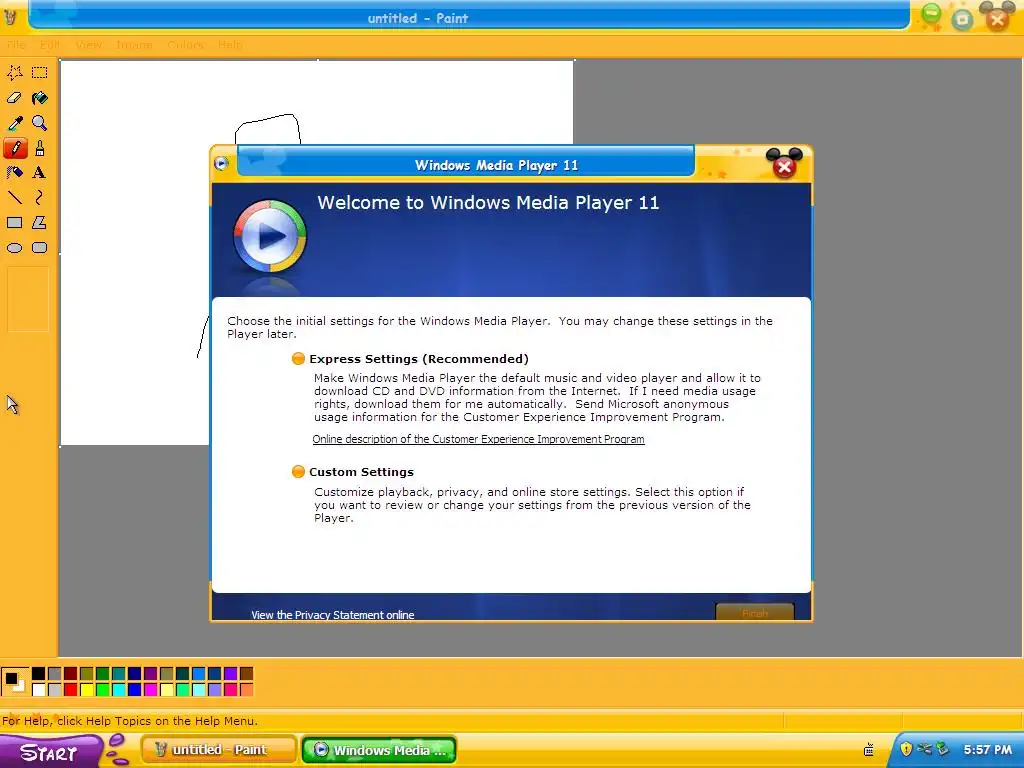Screen dimensions: 1024x768
Task: Open the Image menu in Paint
Action: pos(135,44)
